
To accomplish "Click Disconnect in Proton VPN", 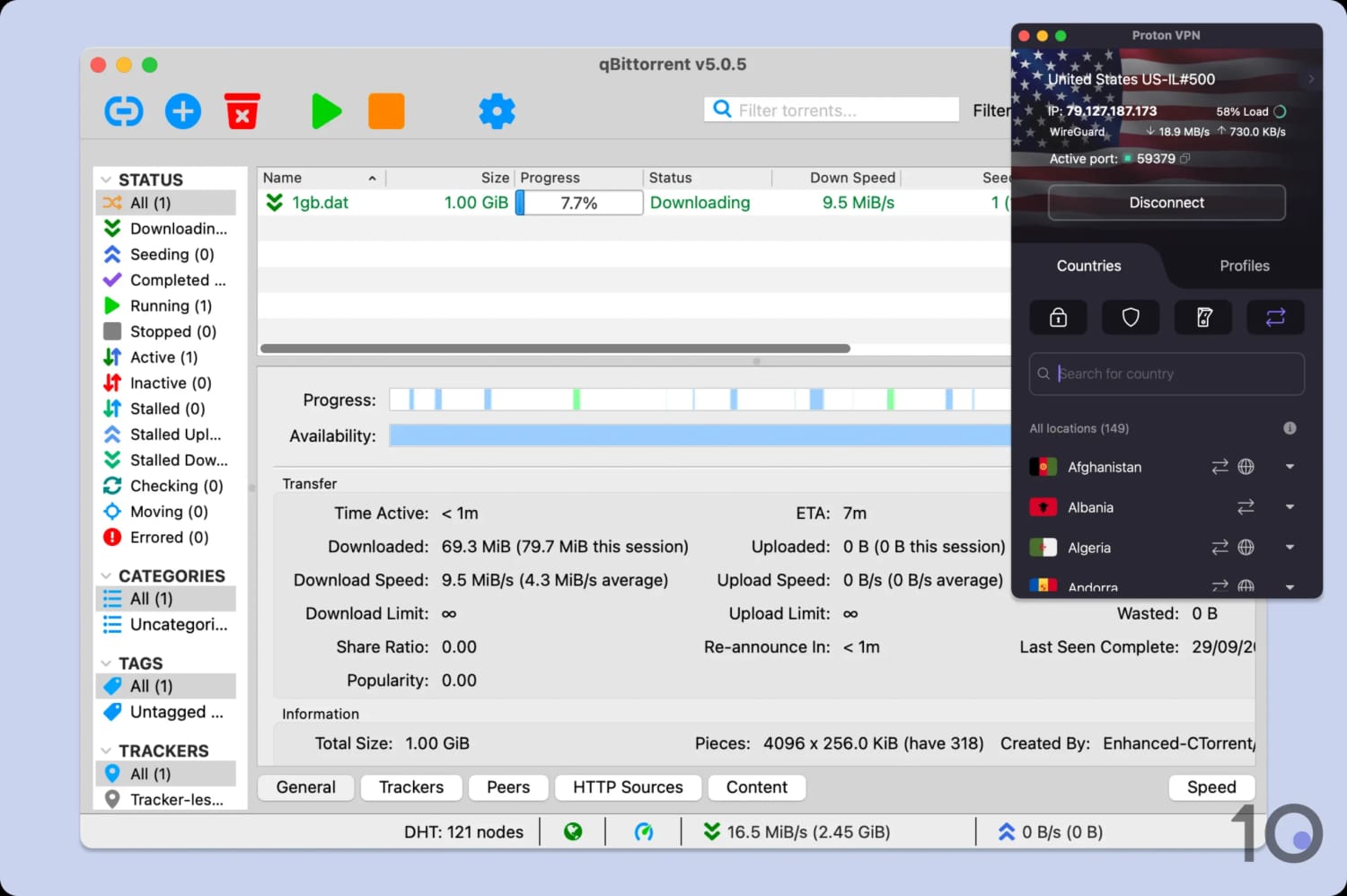I will pyautogui.click(x=1167, y=203).
